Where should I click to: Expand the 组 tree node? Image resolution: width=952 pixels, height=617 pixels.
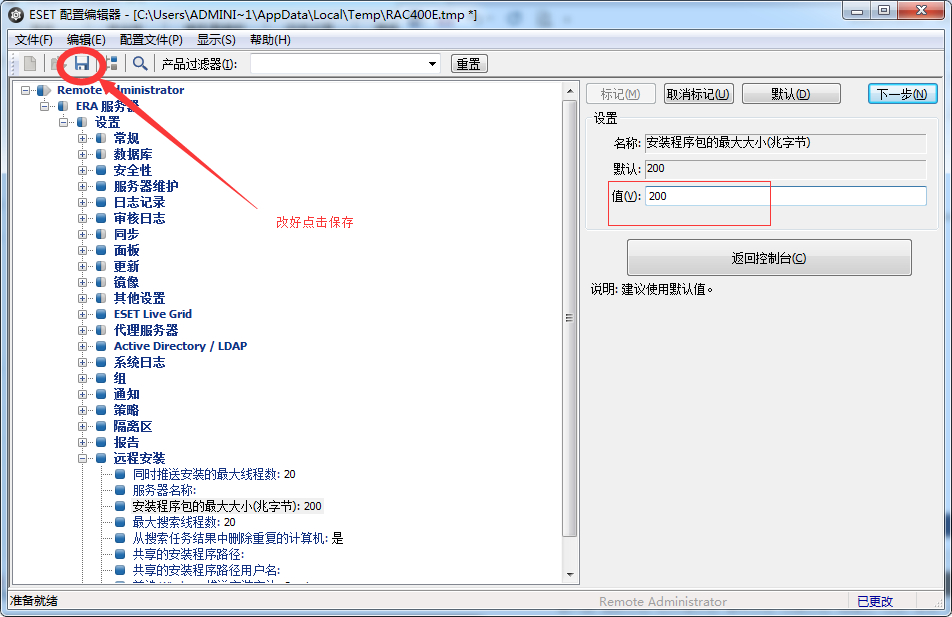[x=82, y=378]
